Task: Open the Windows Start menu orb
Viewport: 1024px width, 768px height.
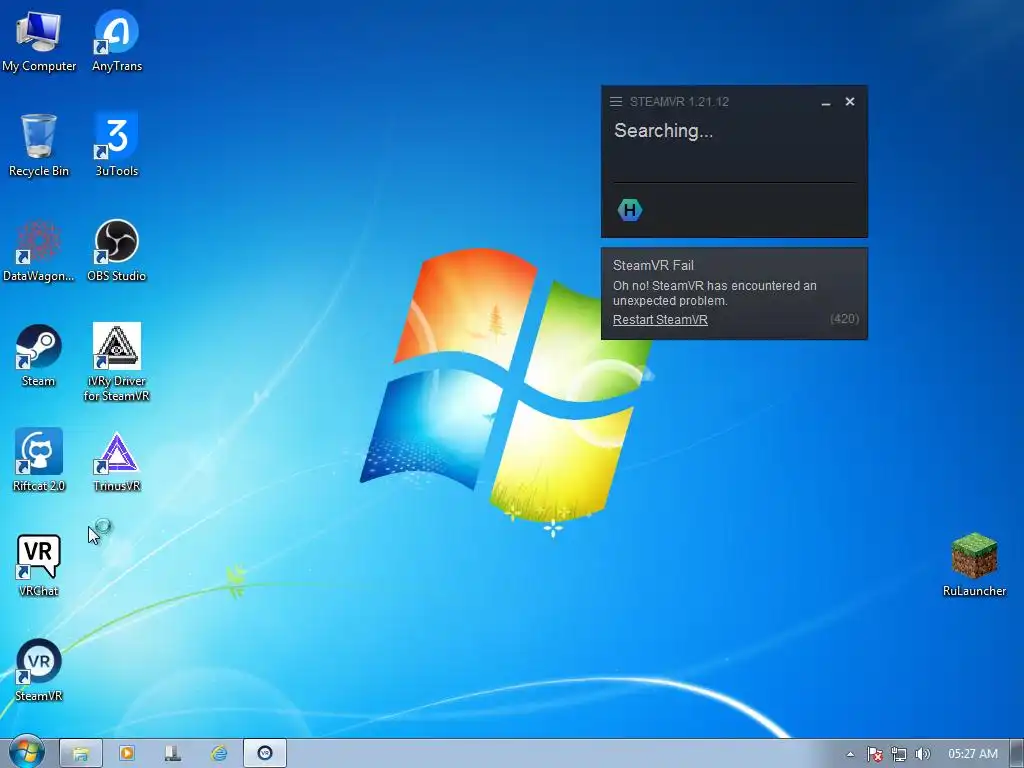Action: click(x=26, y=752)
